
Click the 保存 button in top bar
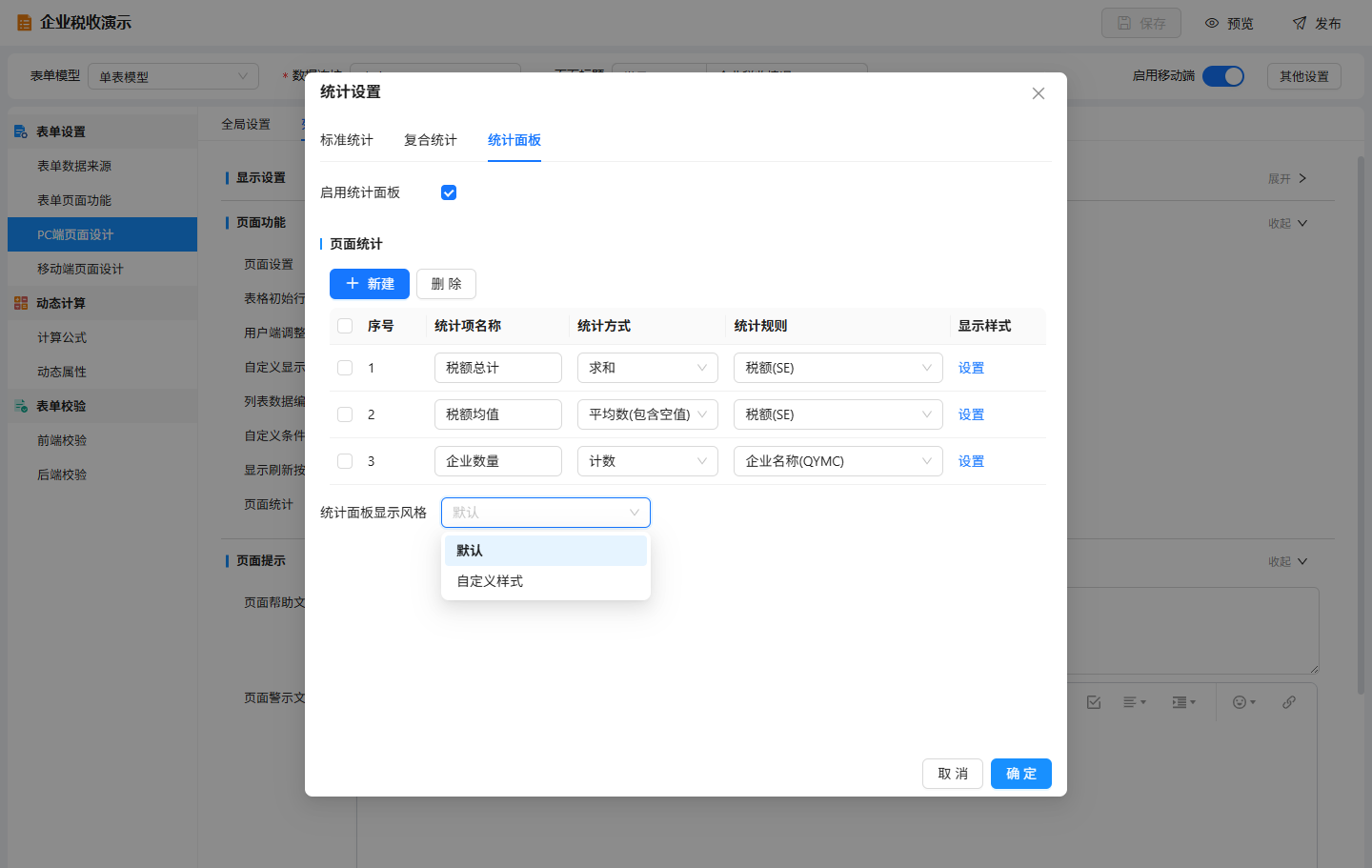pyautogui.click(x=1141, y=23)
